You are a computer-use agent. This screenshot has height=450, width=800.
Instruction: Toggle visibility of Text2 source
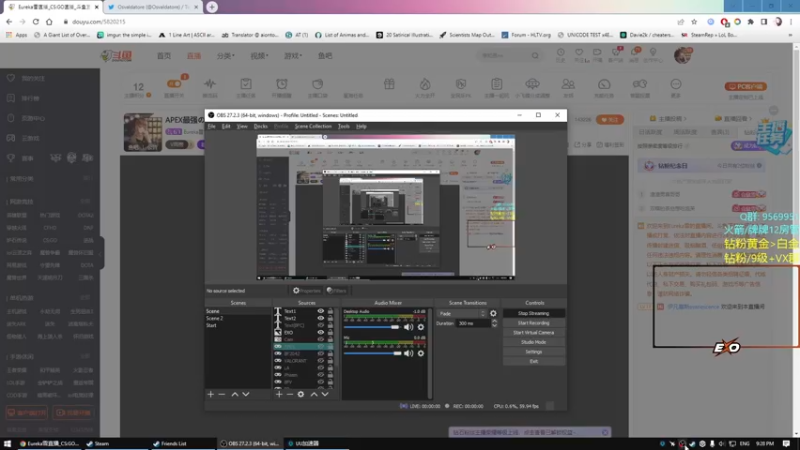(320, 318)
